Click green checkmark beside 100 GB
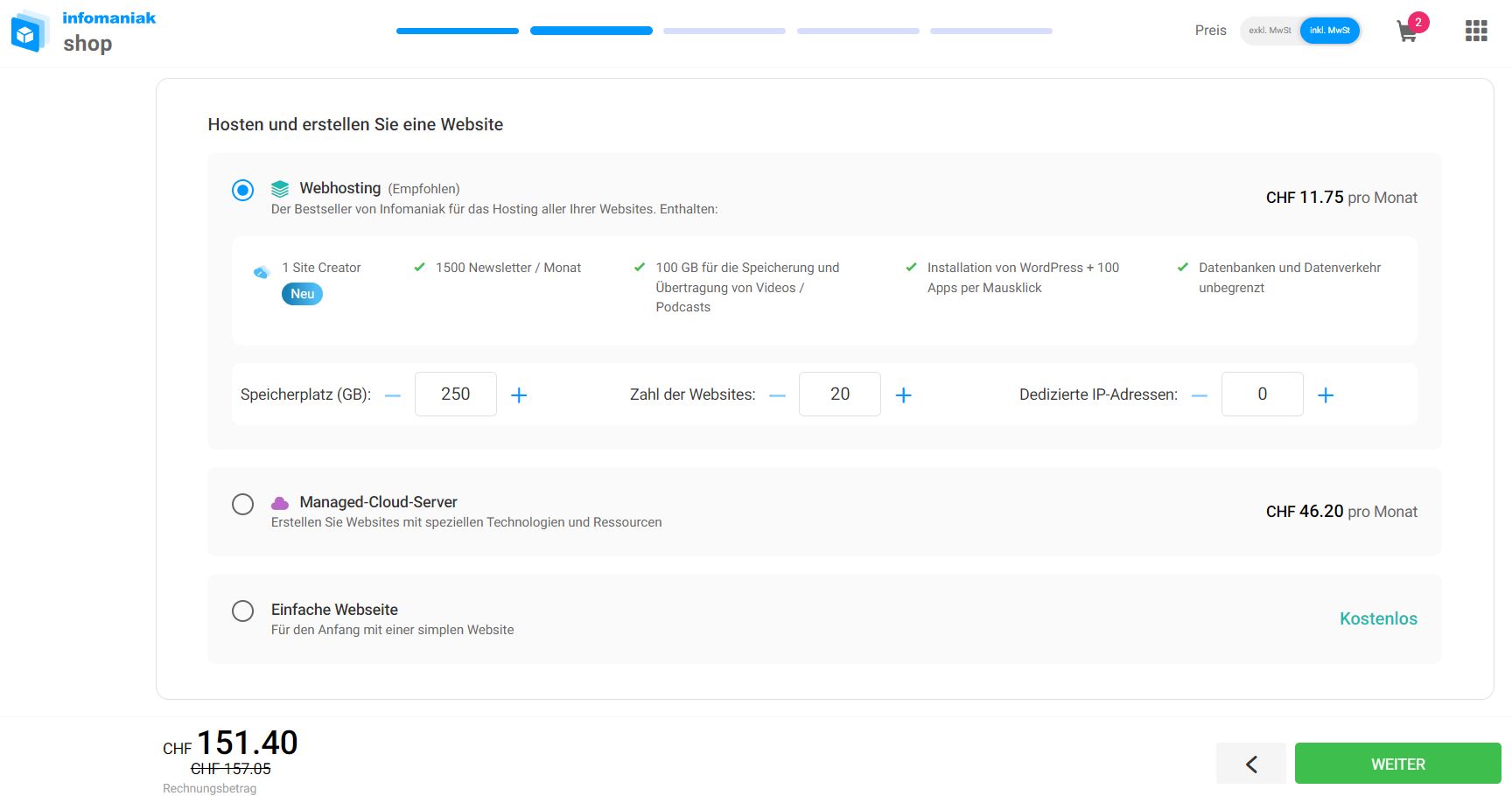This screenshot has height=796, width=1512. point(640,267)
